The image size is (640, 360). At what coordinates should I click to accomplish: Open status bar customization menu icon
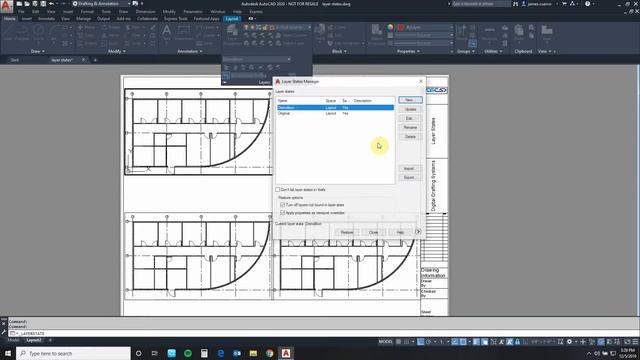tap(635, 342)
